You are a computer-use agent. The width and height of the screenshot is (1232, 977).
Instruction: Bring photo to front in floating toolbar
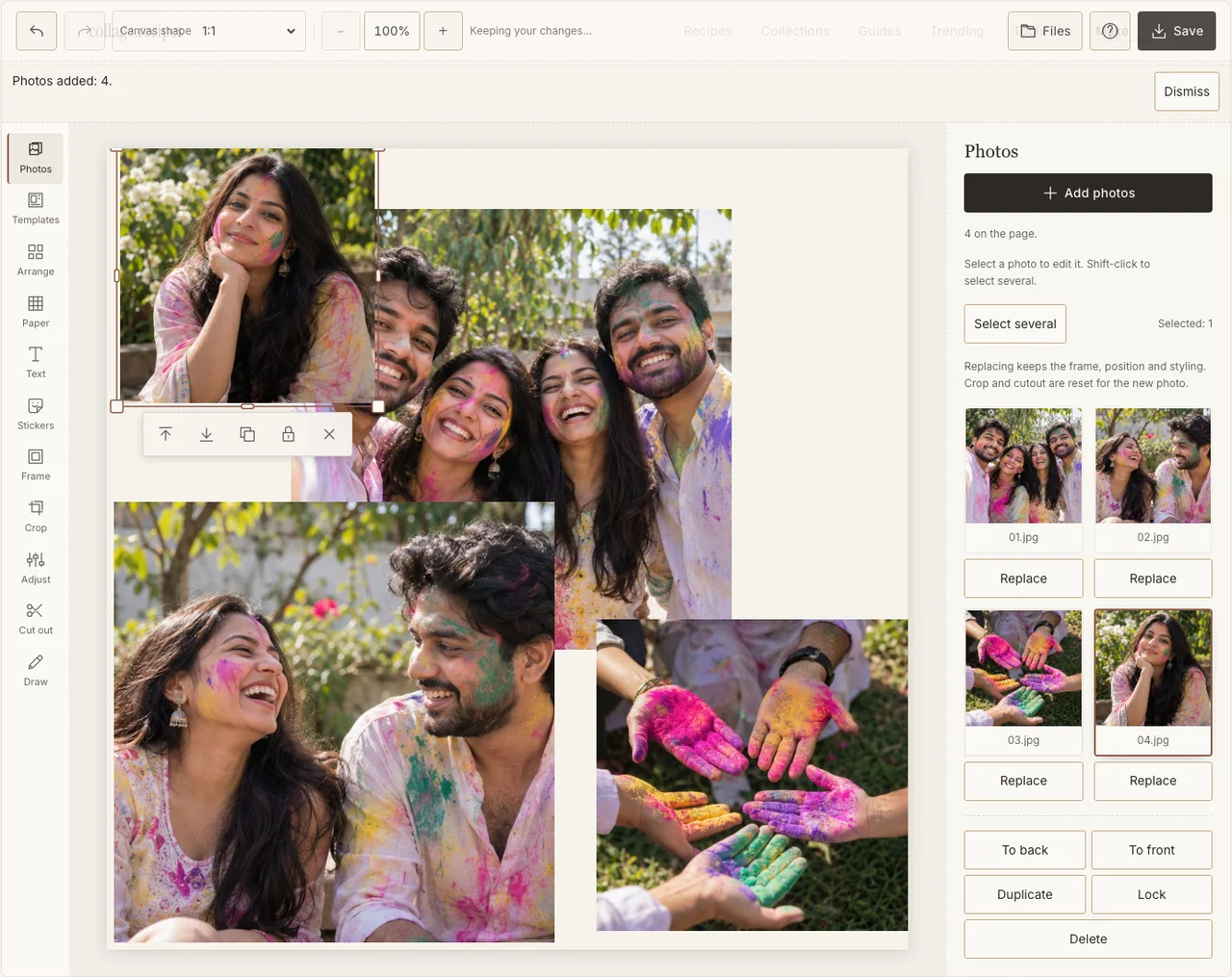[166, 434]
